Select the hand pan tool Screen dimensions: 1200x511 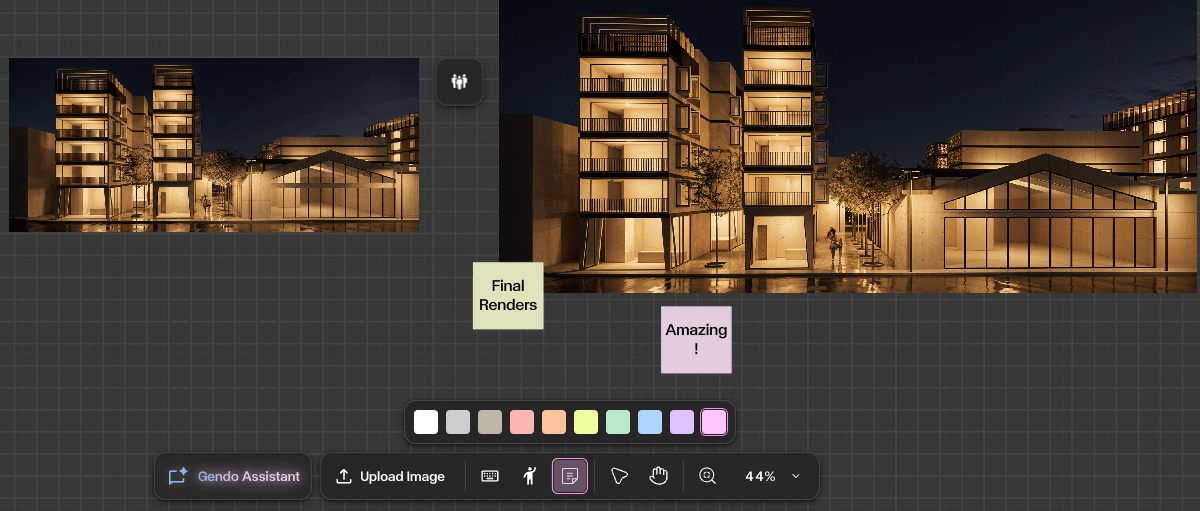point(658,476)
